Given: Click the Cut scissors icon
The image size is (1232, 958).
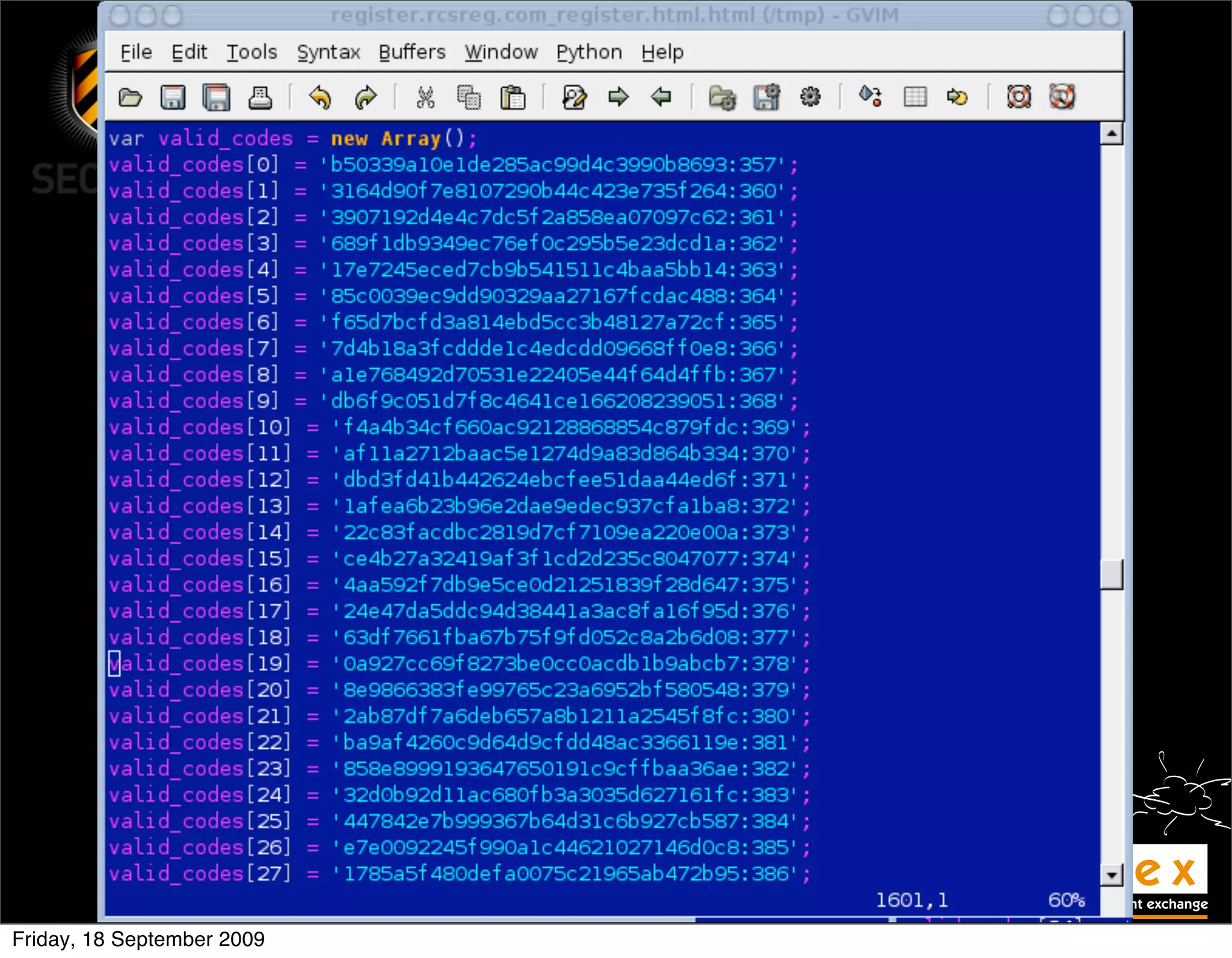Looking at the screenshot, I should coord(425,97).
